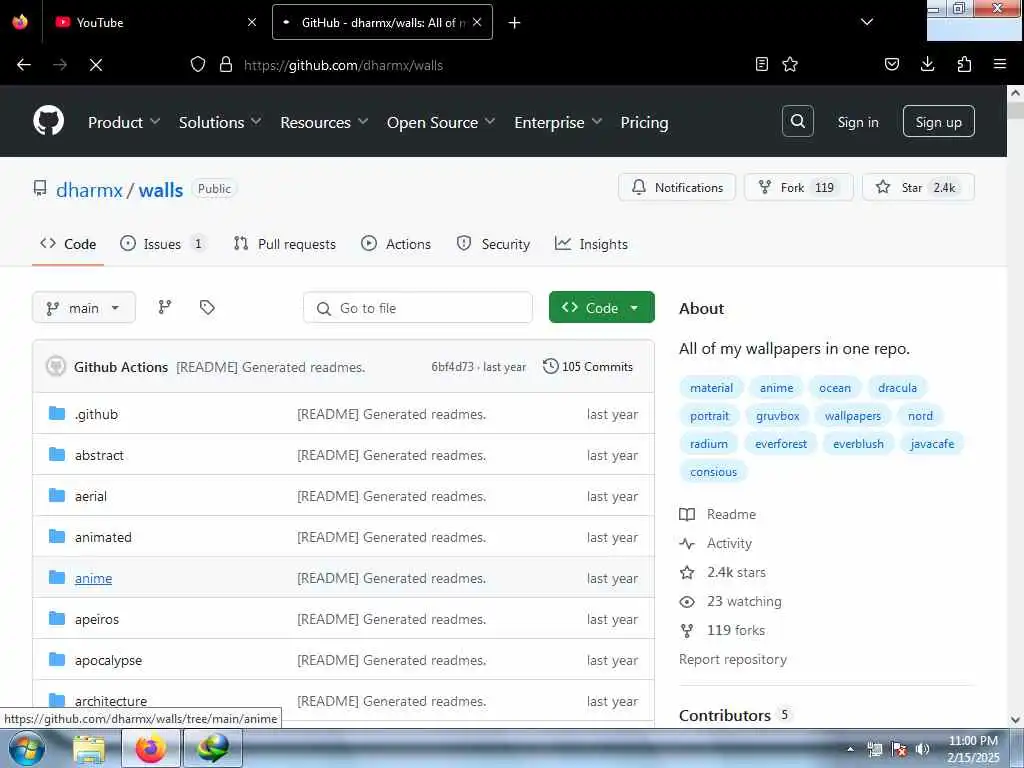Viewport: 1024px width, 768px height.
Task: Open the GitHub search magnifier button
Action: click(x=797, y=121)
